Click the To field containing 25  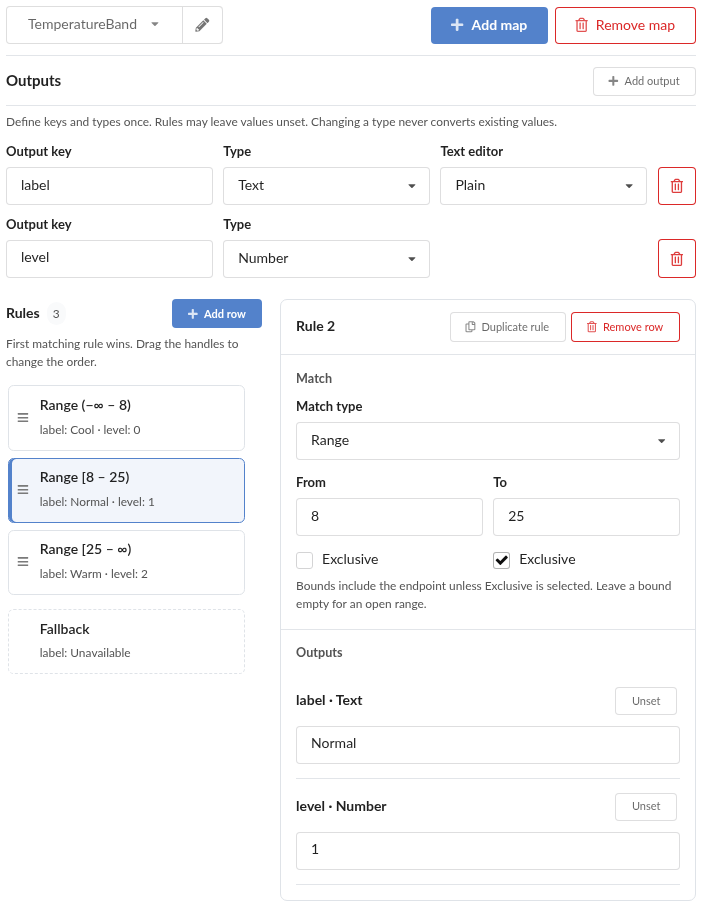click(586, 517)
